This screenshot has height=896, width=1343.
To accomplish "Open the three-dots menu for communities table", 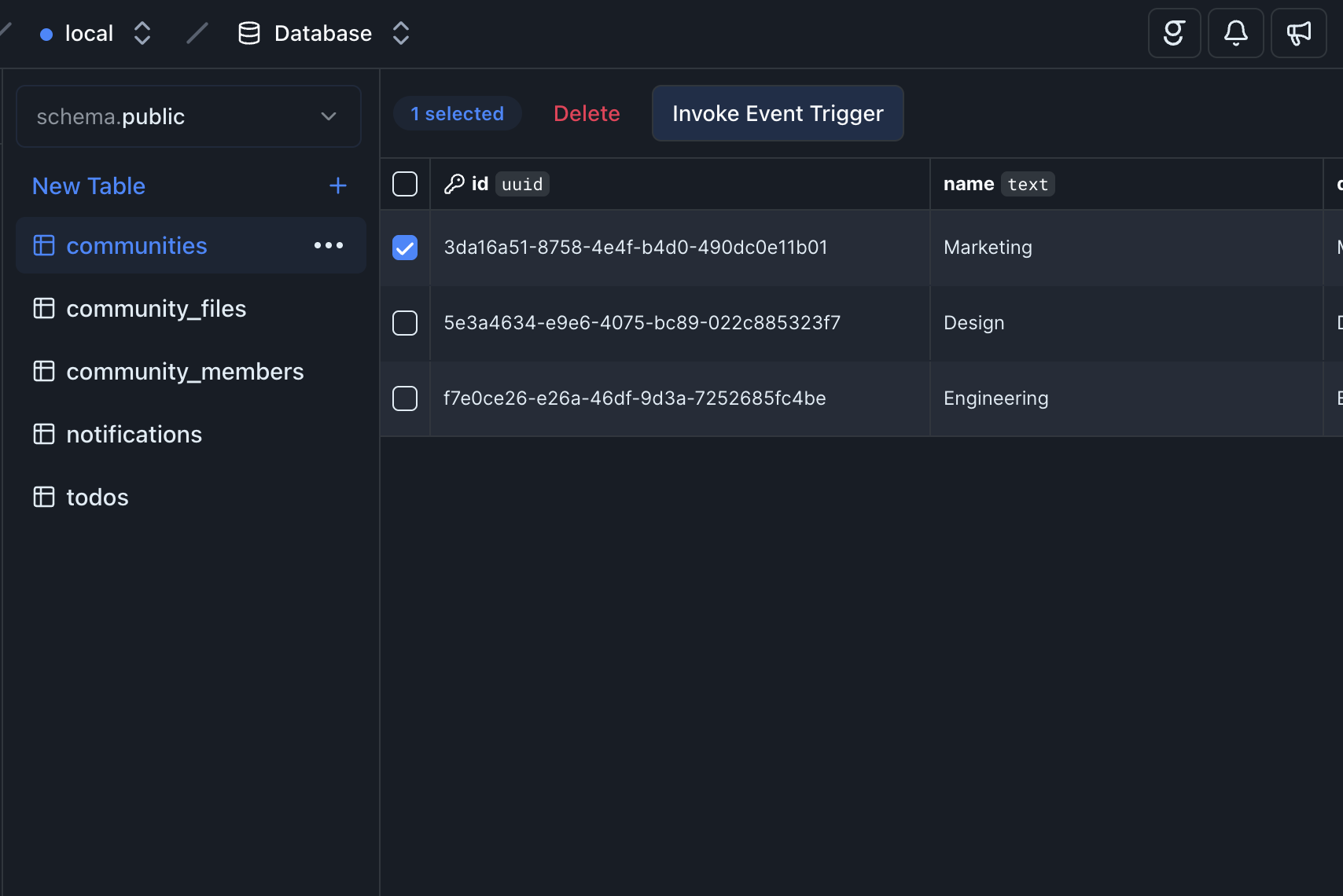I will pos(328,245).
